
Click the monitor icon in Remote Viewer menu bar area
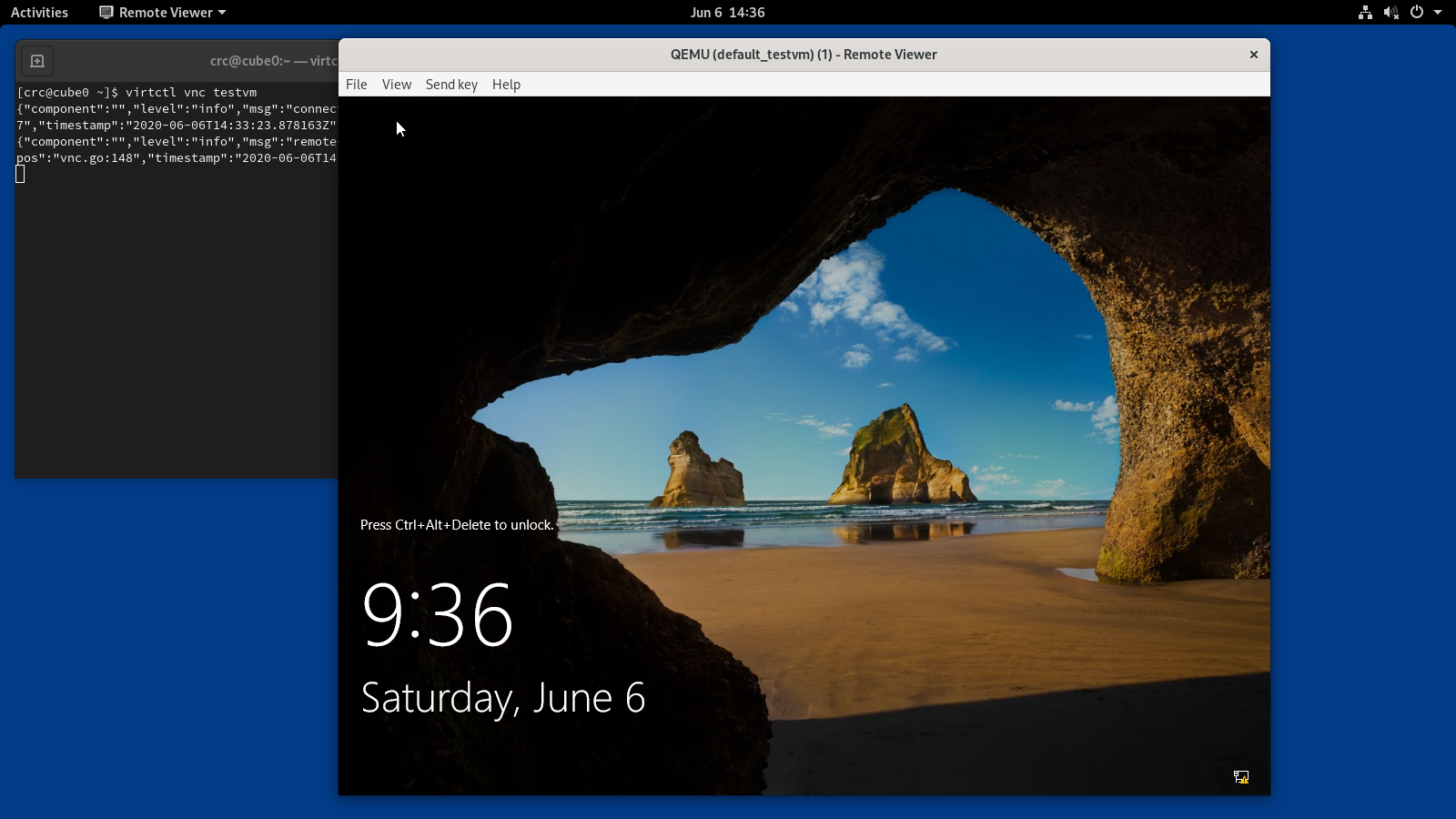pos(106,12)
